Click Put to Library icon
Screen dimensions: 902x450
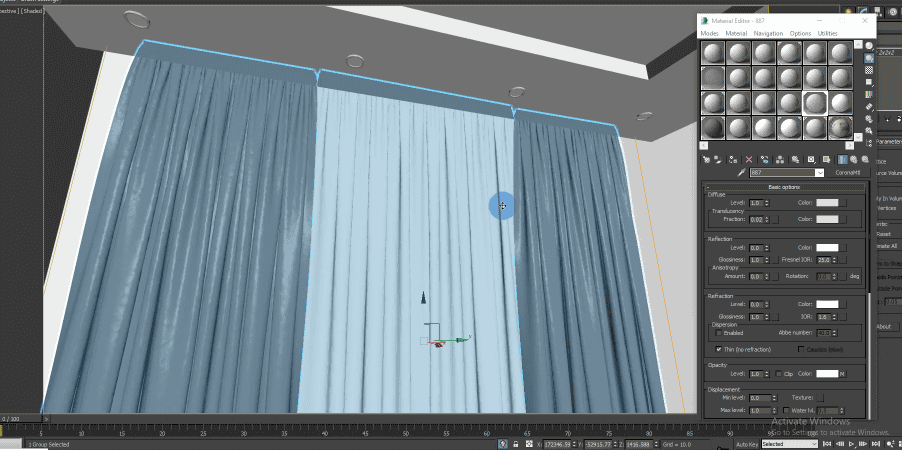click(x=795, y=159)
